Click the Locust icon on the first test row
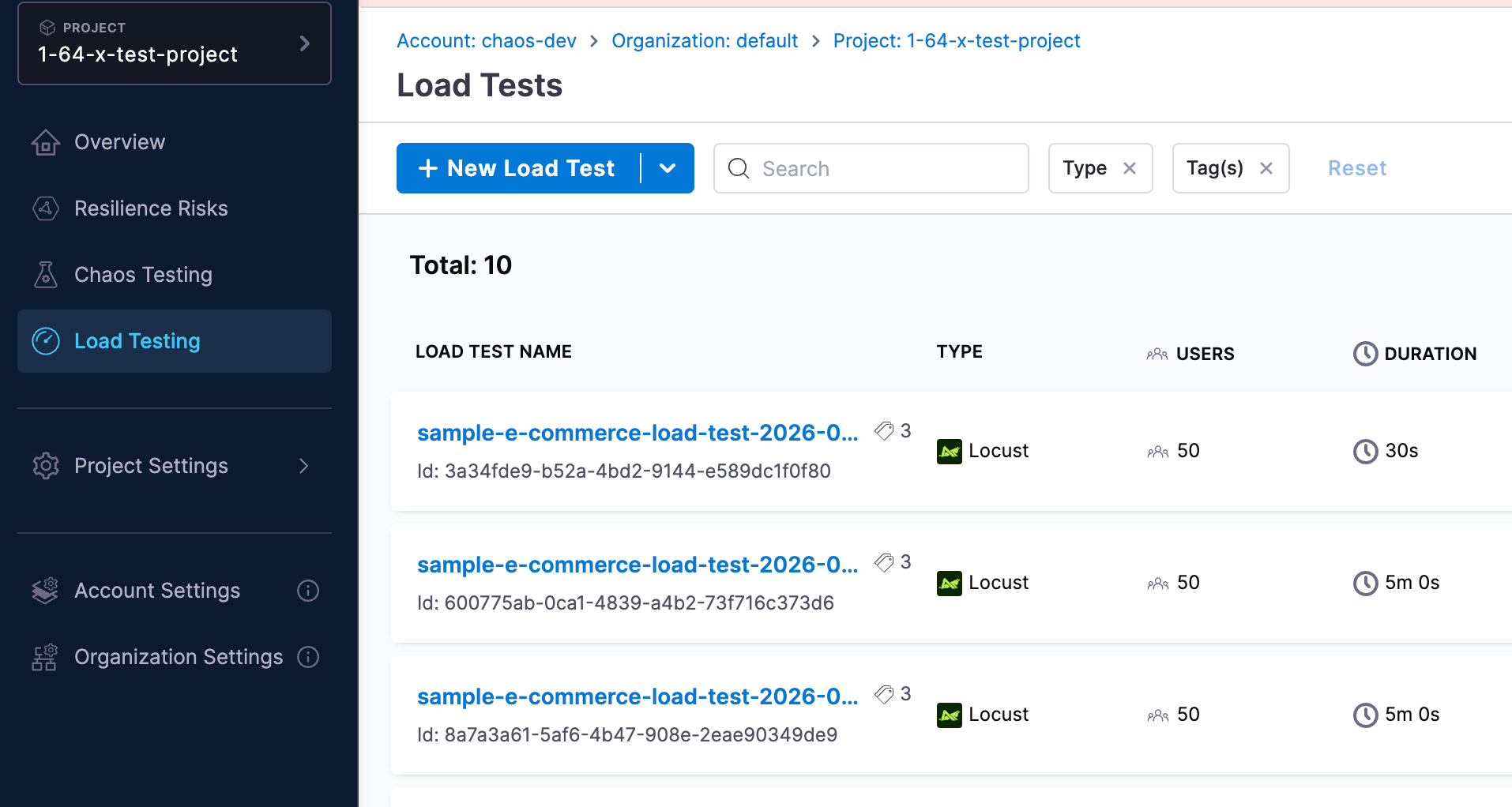This screenshot has height=807, width=1512. (950, 451)
